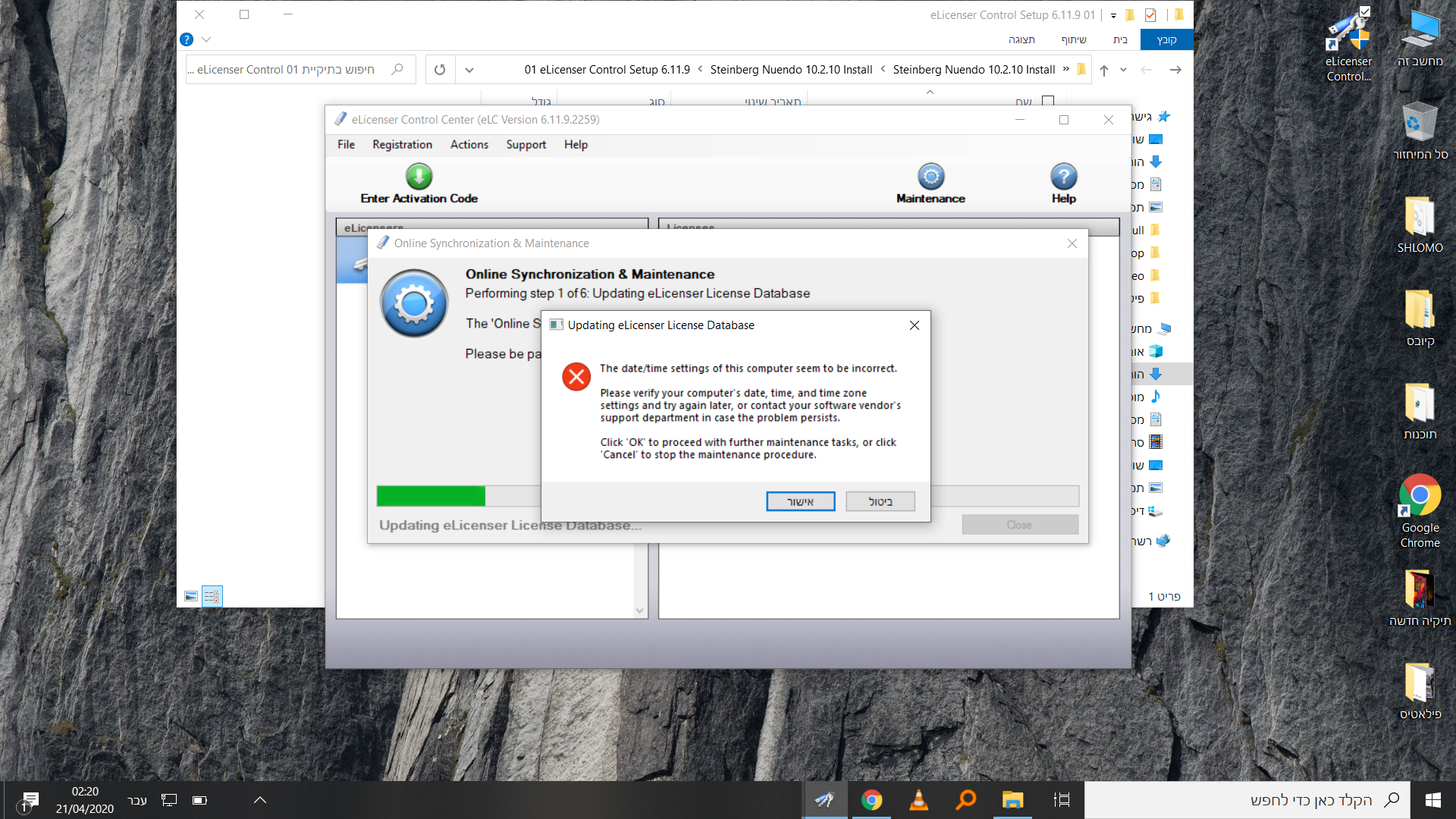Viewport: 1456px width, 819px height.
Task: Close the Online Synchronization & Maintenance window
Action: 1072,243
